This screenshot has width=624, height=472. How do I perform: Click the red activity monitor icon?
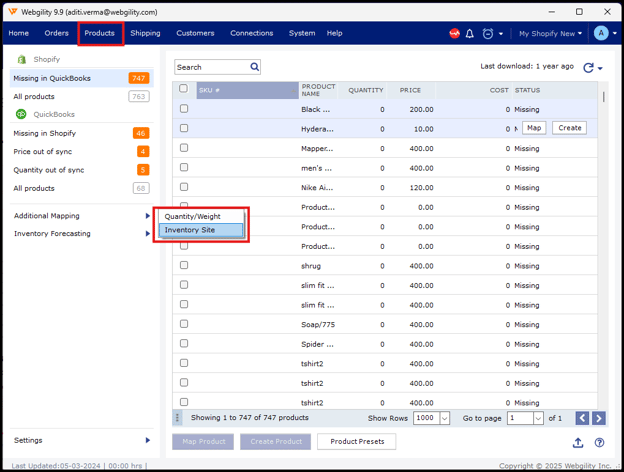455,33
